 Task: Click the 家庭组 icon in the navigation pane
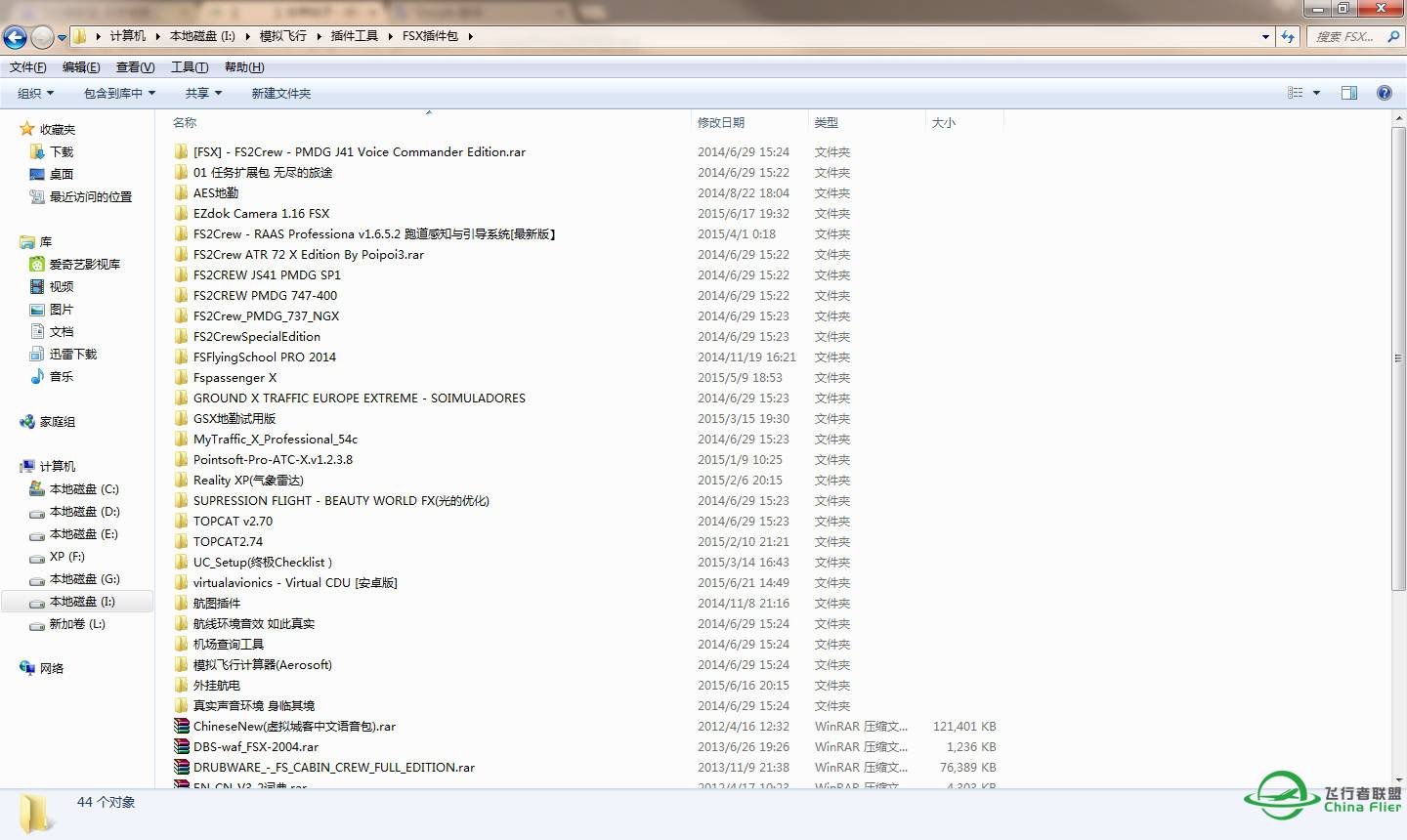tap(27, 421)
